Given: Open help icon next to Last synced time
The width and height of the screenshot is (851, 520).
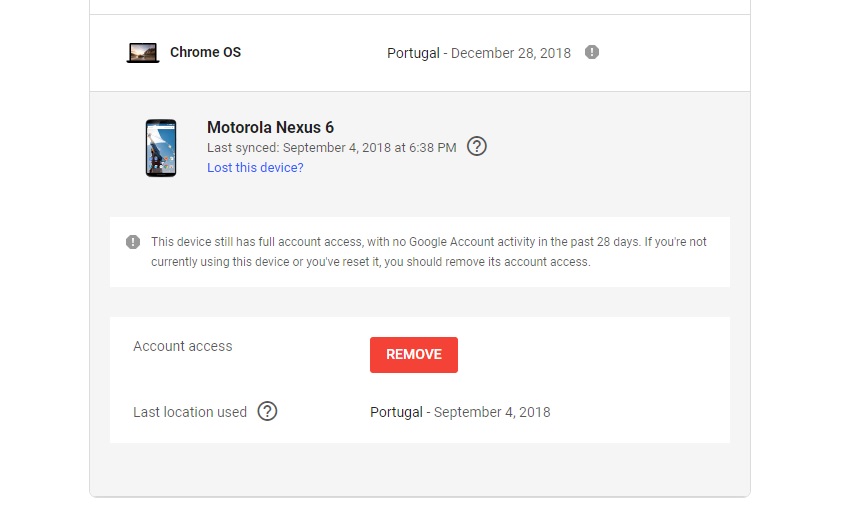Looking at the screenshot, I should (x=477, y=147).
